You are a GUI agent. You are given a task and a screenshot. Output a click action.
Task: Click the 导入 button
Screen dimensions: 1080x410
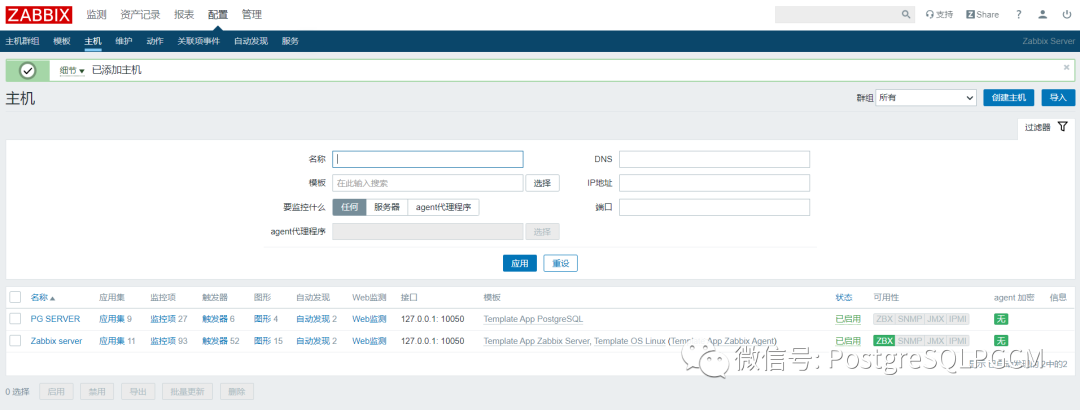coord(1058,98)
